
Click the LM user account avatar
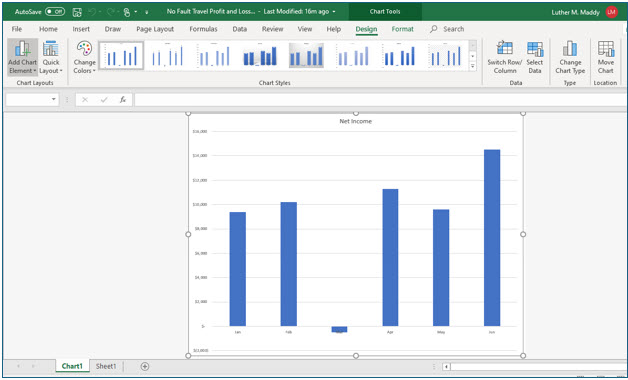[x=612, y=12]
